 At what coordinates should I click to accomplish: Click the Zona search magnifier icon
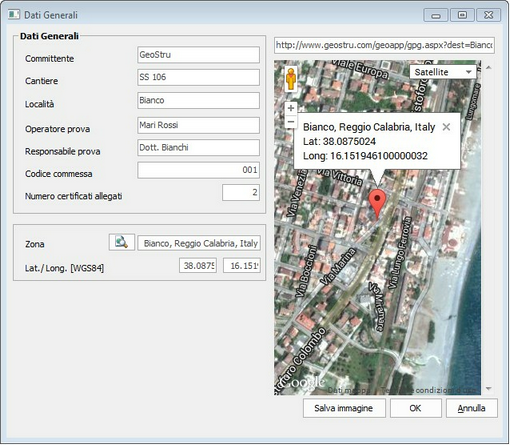click(x=122, y=242)
